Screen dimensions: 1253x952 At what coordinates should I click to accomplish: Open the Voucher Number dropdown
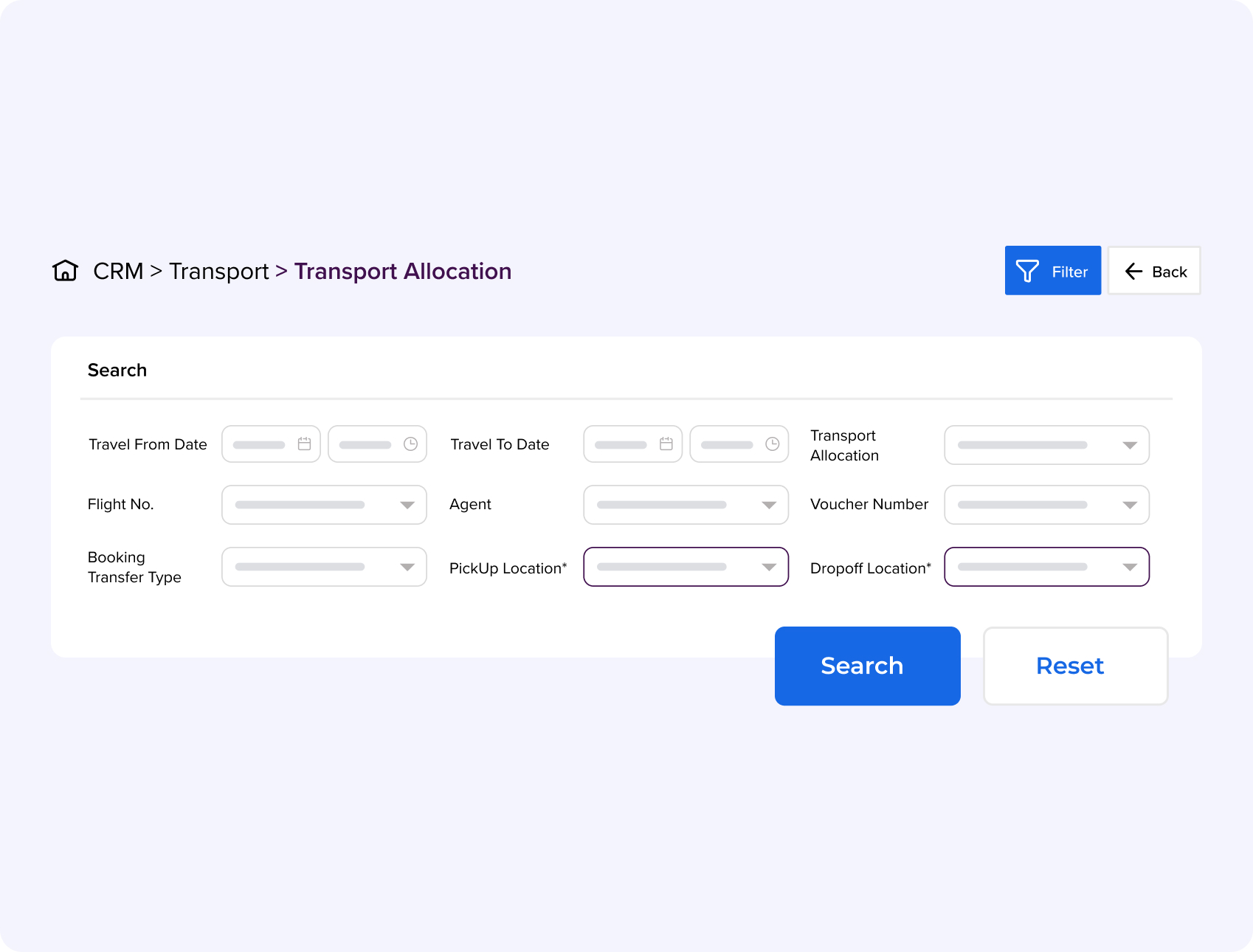pos(1046,505)
